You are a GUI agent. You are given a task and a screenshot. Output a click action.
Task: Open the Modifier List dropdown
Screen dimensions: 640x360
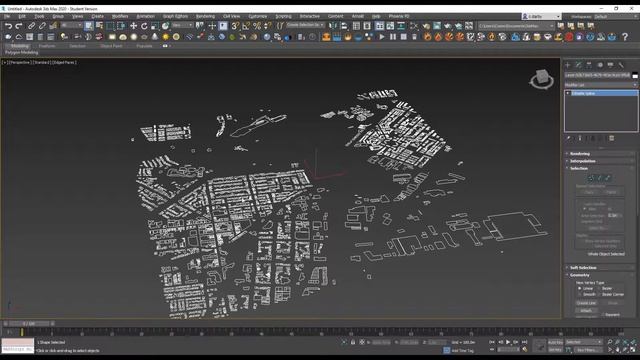point(601,85)
